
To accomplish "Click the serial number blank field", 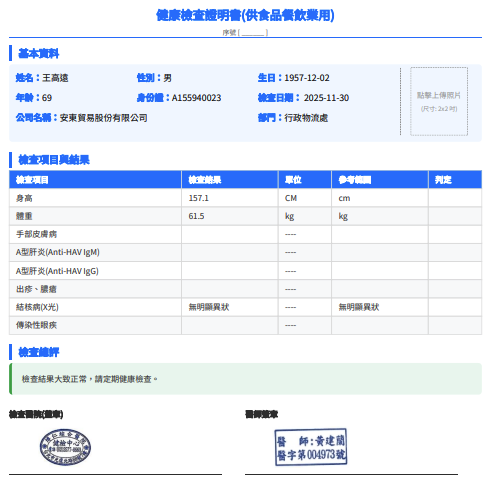I will click(x=253, y=33).
